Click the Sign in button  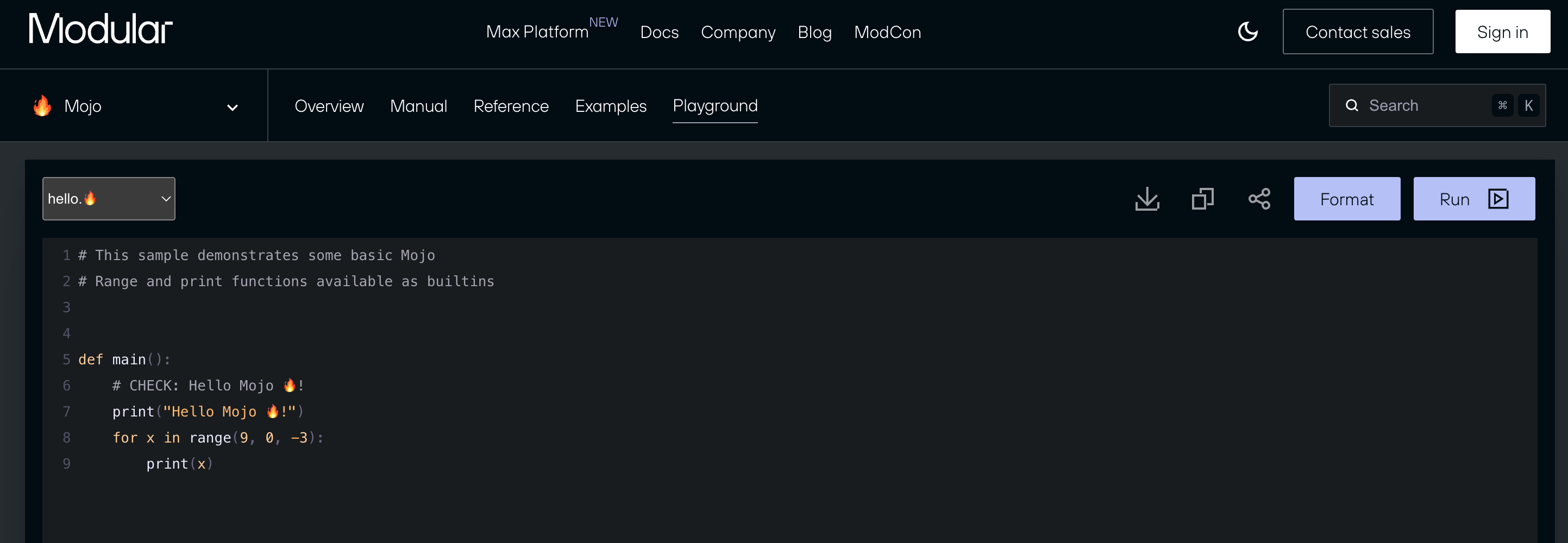pyautogui.click(x=1502, y=31)
